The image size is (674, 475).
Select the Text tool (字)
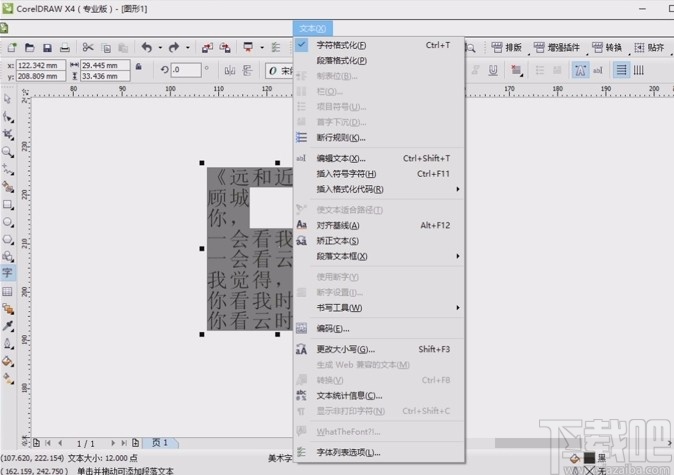click(7, 273)
